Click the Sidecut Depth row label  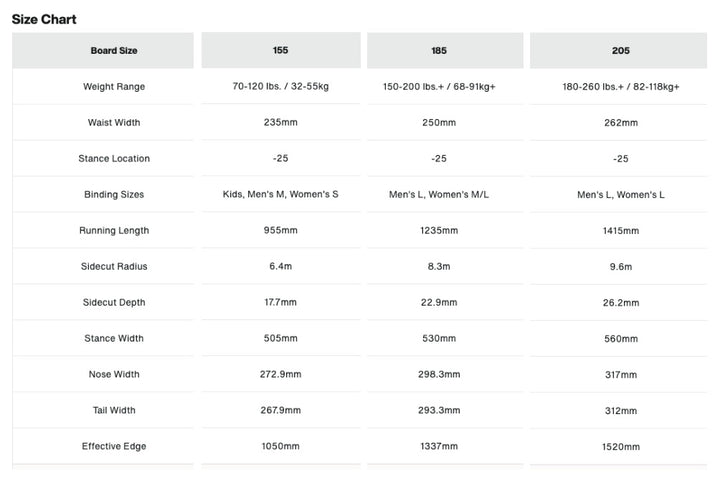point(114,302)
